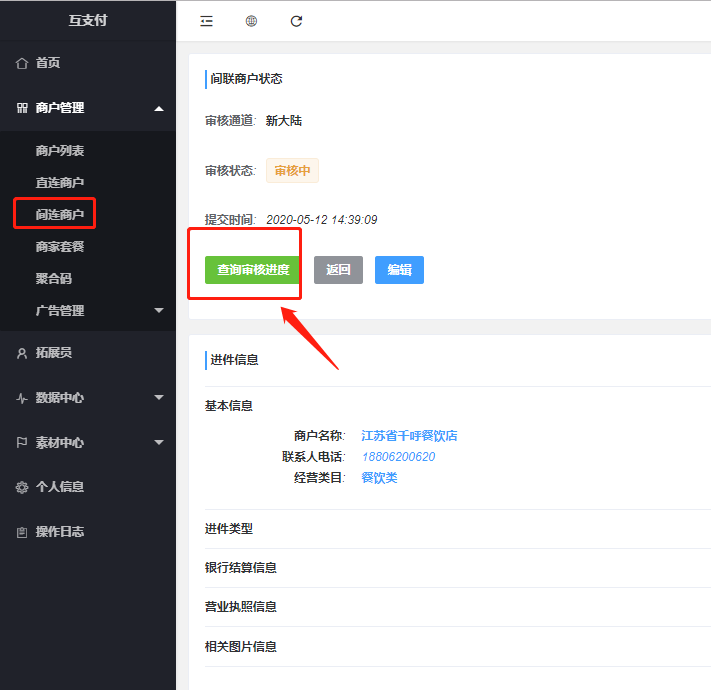Click the grid icon beside 商户管理
The image size is (711, 690).
pos(22,108)
